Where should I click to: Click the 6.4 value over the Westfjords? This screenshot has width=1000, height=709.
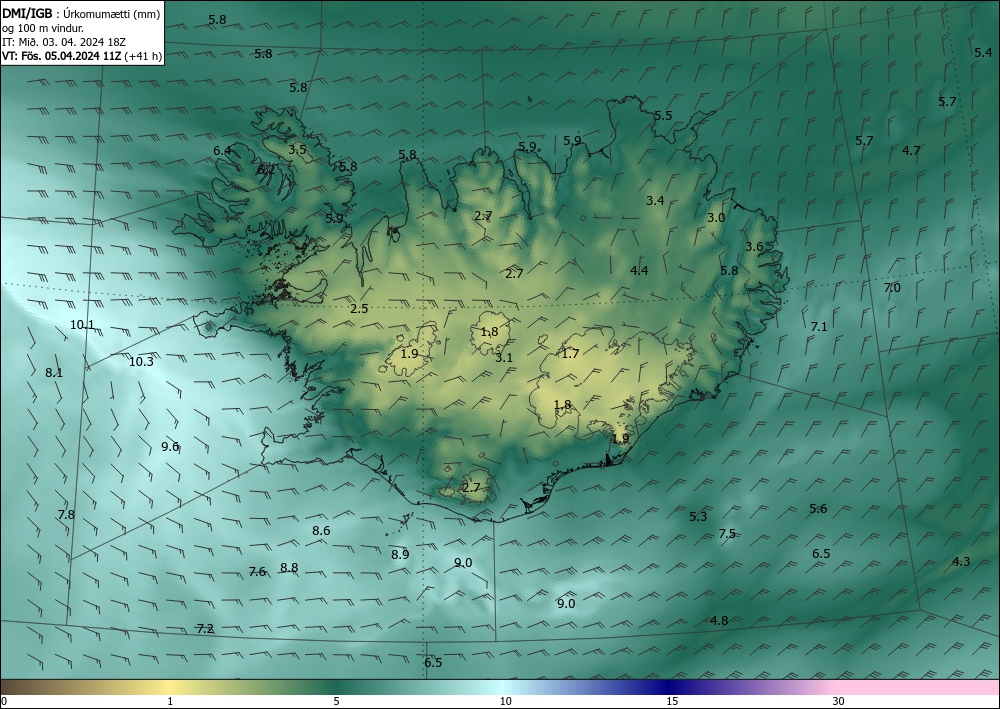point(222,150)
